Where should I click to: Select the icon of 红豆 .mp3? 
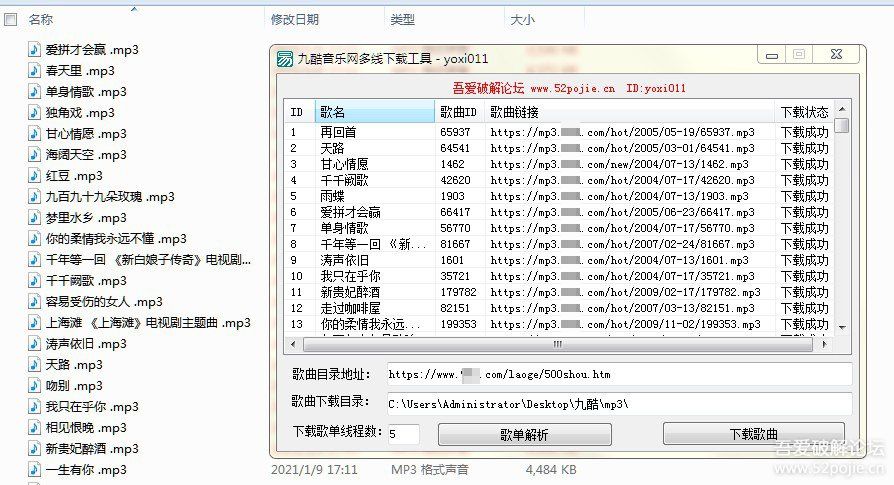click(34, 176)
